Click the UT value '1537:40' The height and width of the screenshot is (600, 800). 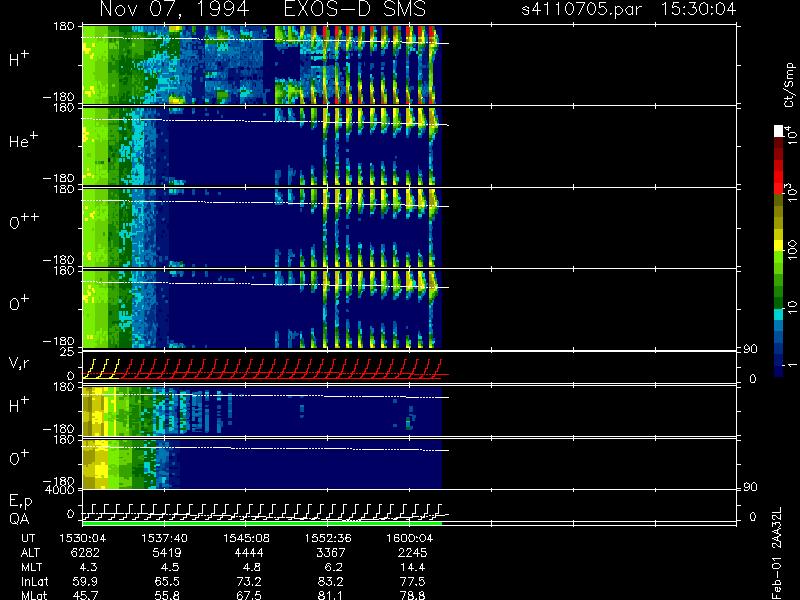coord(164,538)
